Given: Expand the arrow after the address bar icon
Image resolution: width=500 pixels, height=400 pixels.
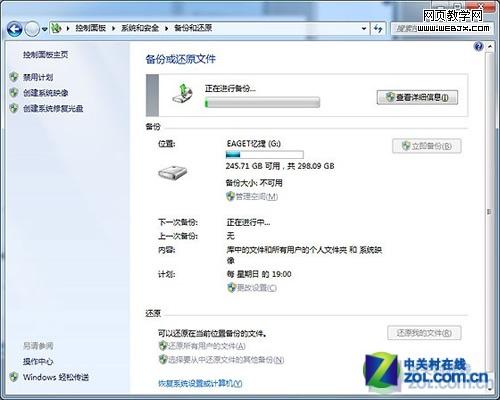Looking at the screenshot, I should pyautogui.click(x=68, y=29).
